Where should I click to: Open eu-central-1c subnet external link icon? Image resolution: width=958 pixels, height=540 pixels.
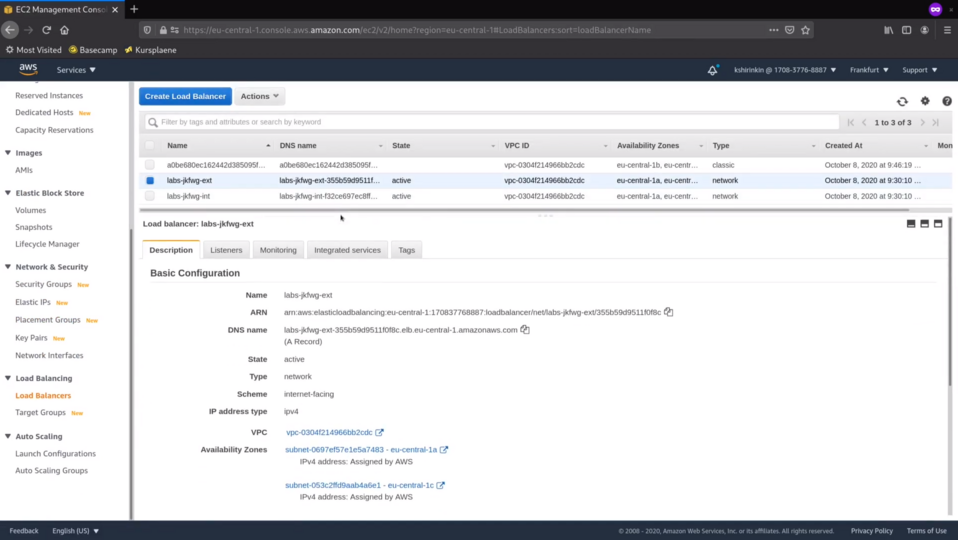coord(441,485)
